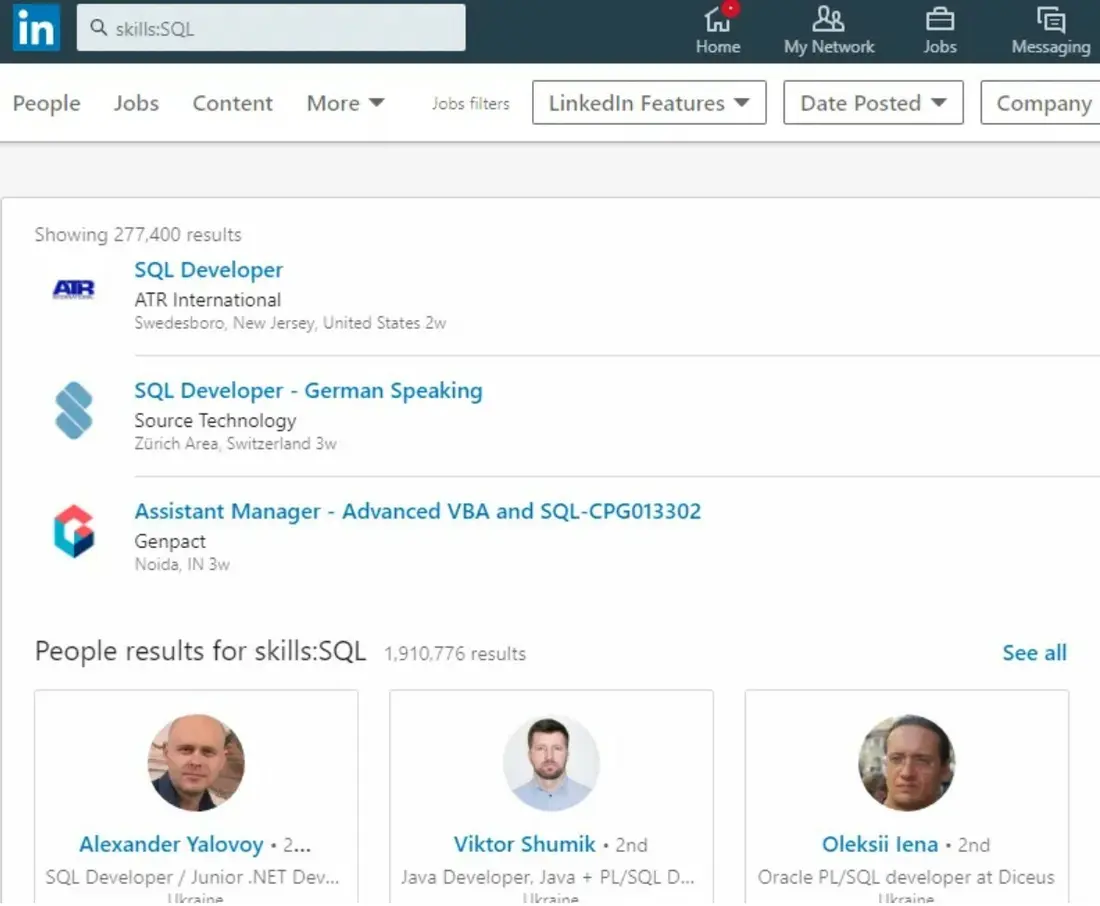Screen dimensions: 1100x906
Task: Click 'People results for skills:SQL' heading
Action: click(201, 651)
